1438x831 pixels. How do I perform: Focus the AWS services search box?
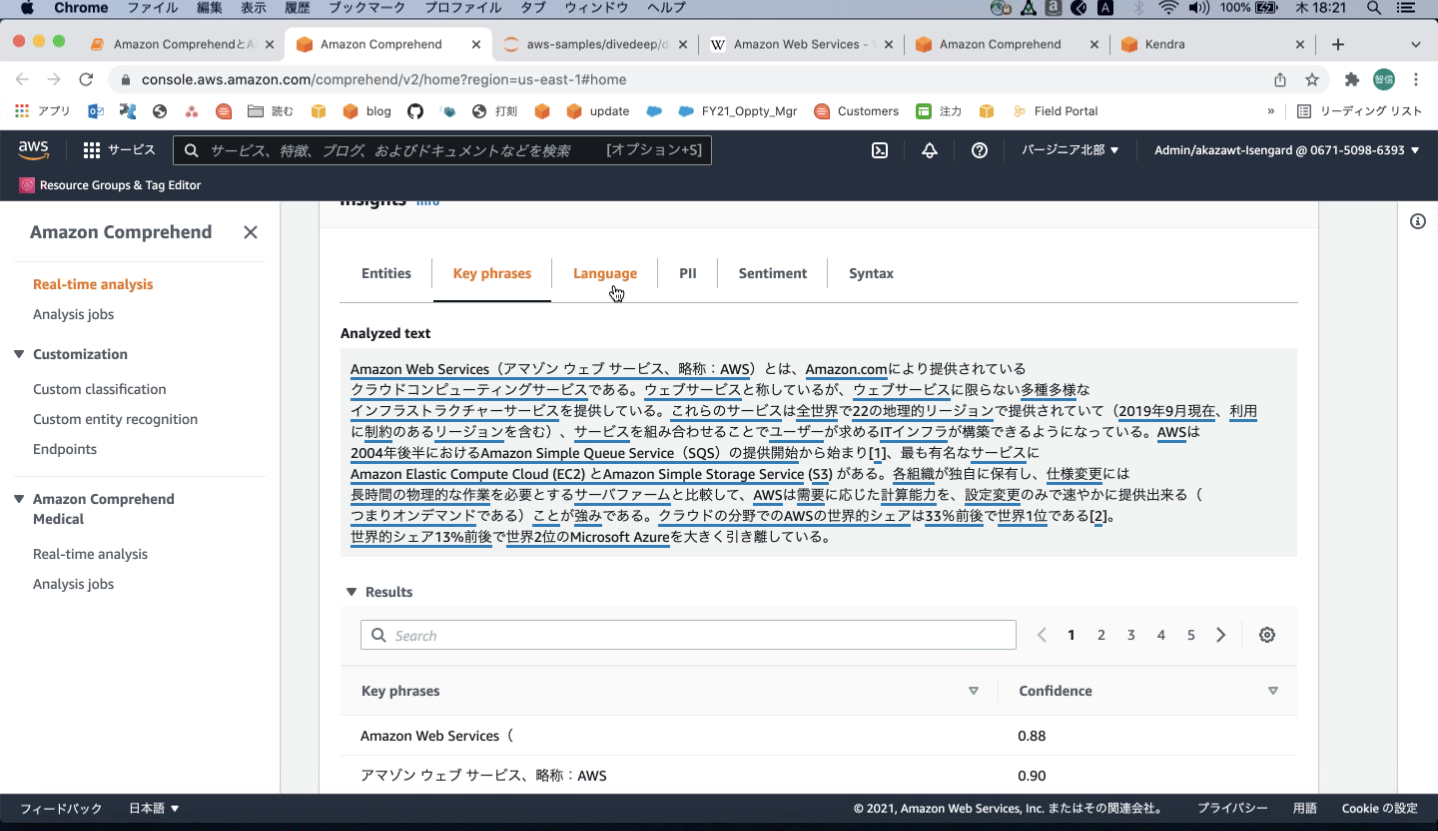(442, 150)
